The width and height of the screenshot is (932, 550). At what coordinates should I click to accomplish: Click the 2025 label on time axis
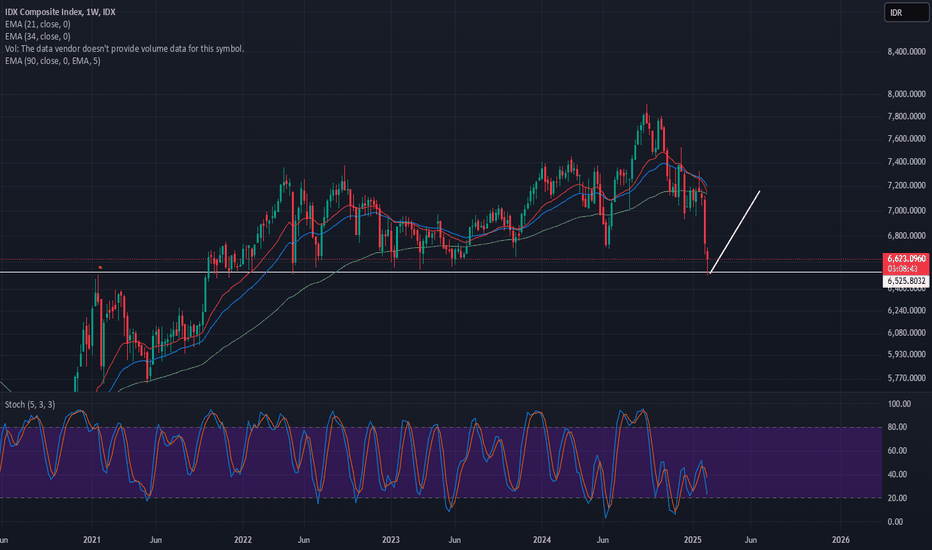pyautogui.click(x=692, y=540)
